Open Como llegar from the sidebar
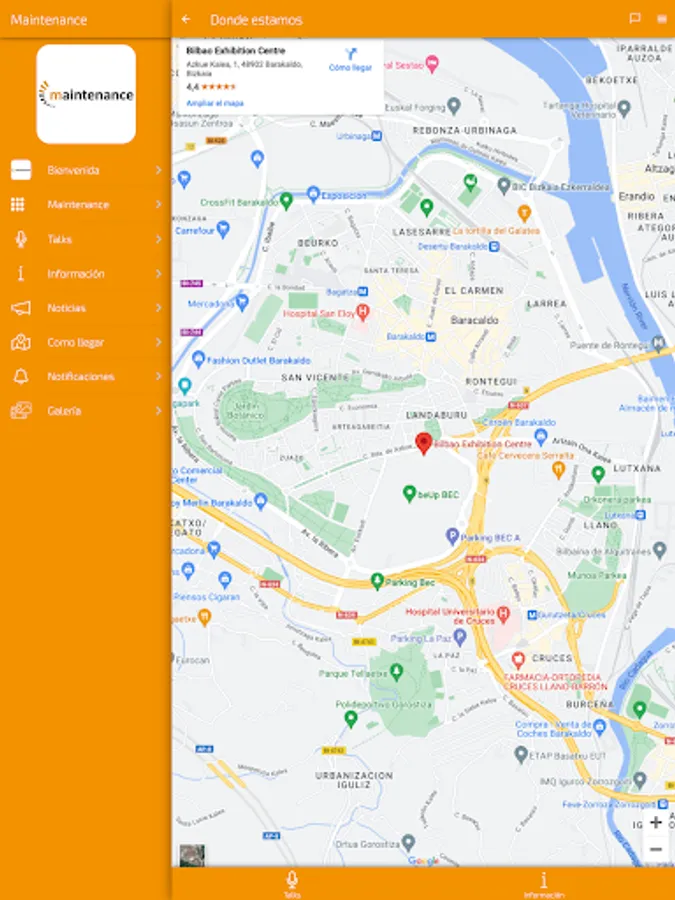Viewport: 675px width, 900px height. point(86,342)
